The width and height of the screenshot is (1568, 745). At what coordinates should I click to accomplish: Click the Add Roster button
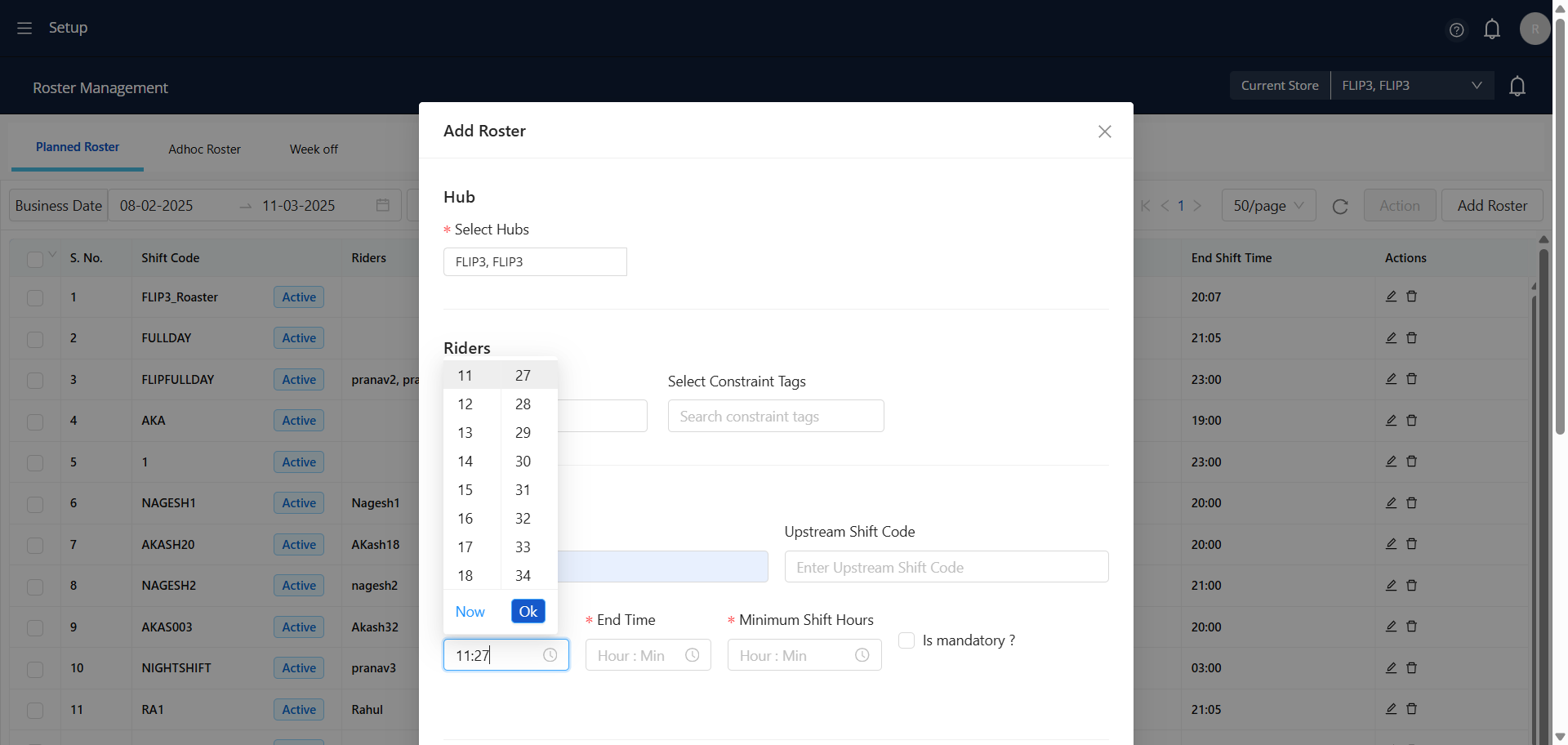1492,206
